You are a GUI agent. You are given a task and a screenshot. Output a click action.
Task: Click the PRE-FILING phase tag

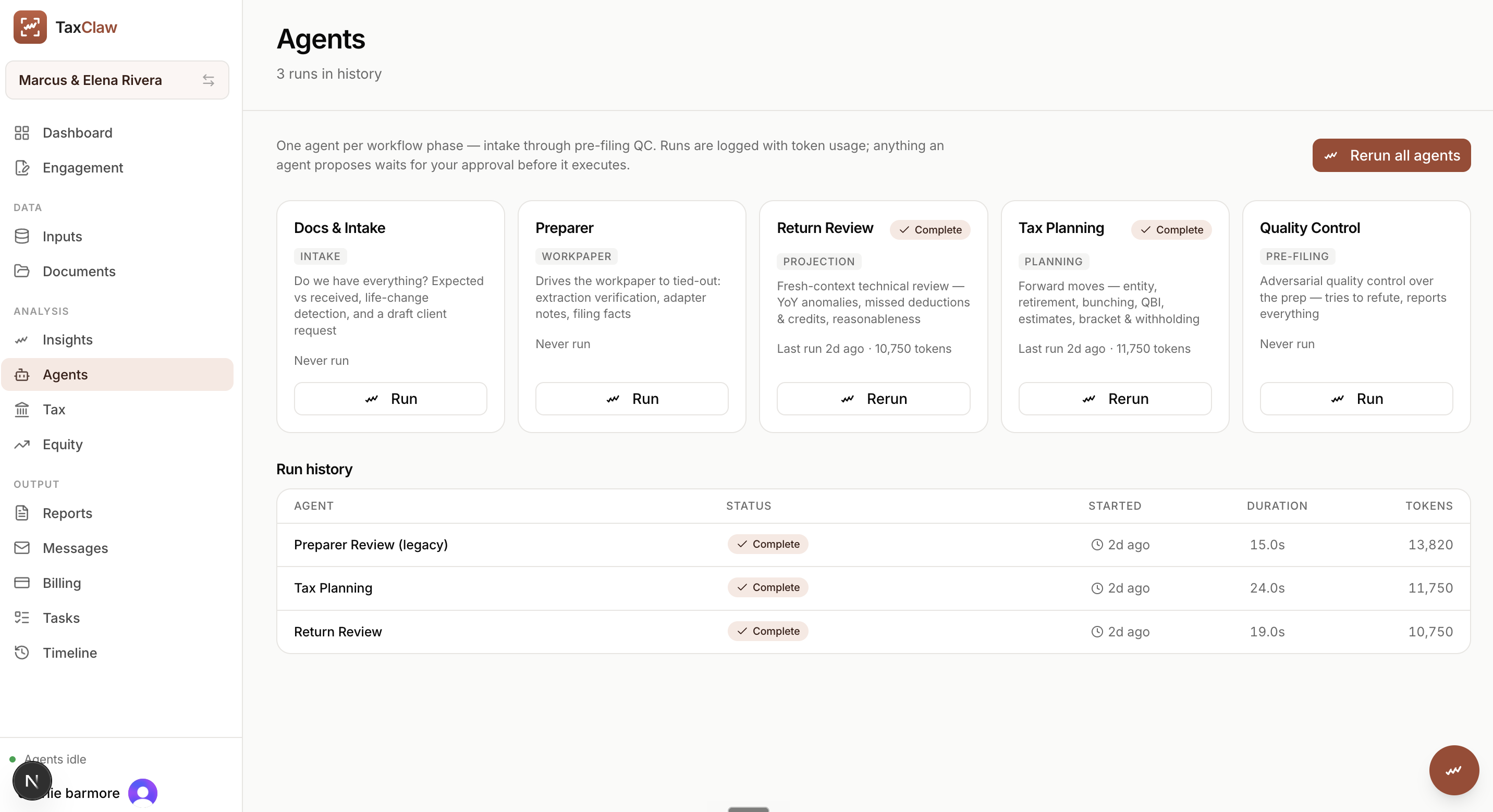point(1297,257)
